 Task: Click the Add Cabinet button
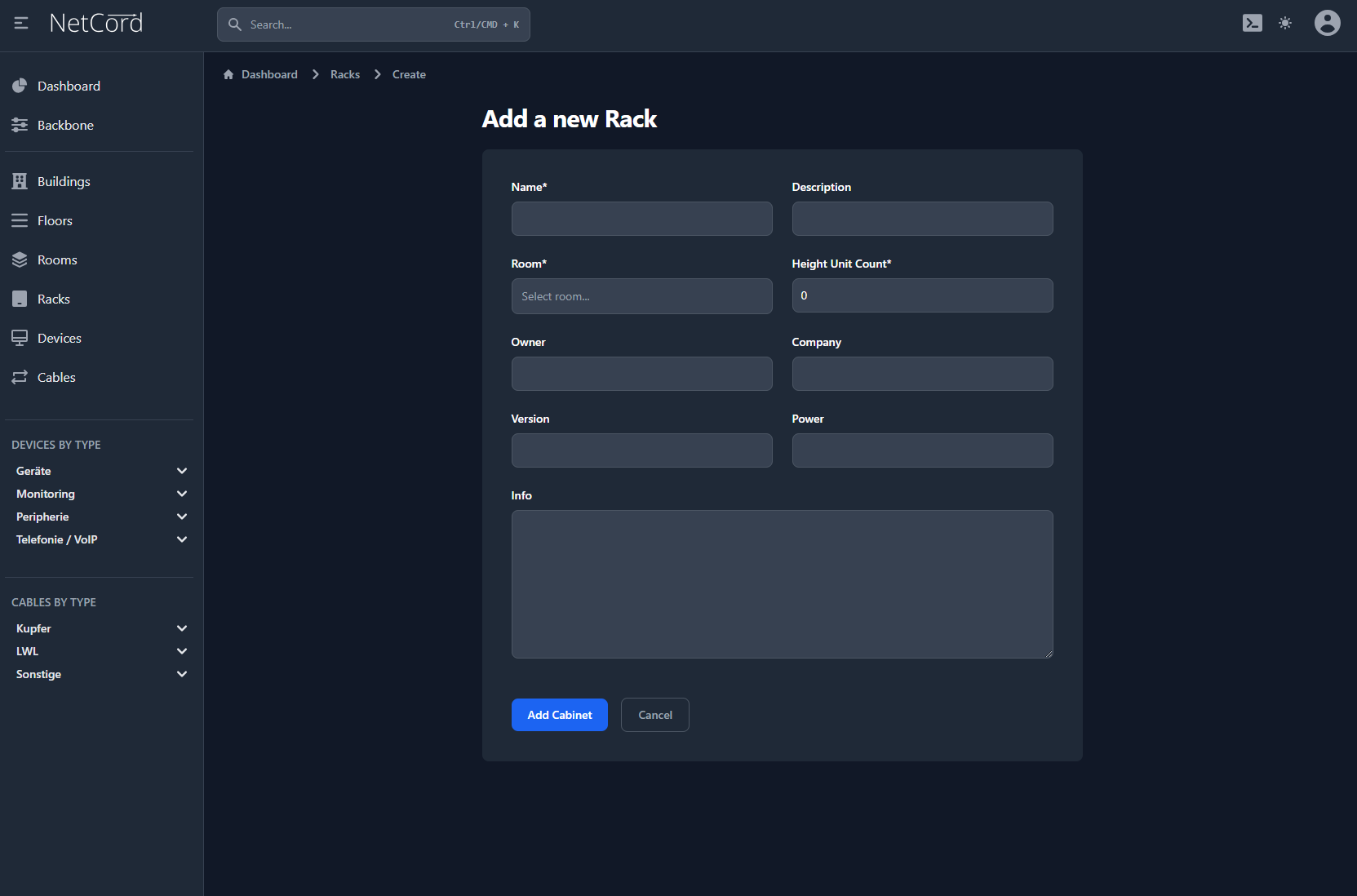pos(559,716)
